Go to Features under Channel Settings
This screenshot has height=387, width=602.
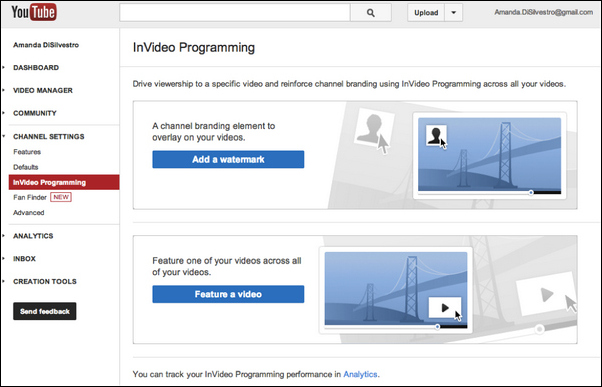pos(27,152)
